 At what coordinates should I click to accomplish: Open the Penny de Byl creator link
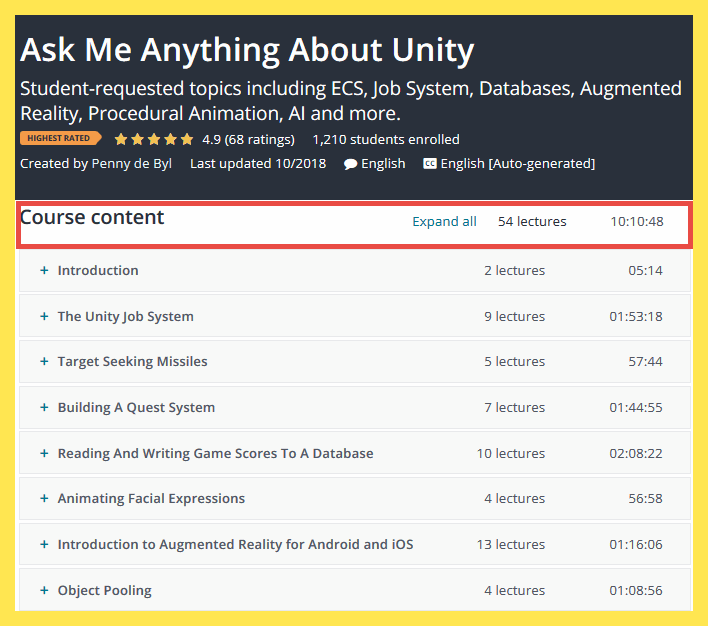tap(131, 164)
